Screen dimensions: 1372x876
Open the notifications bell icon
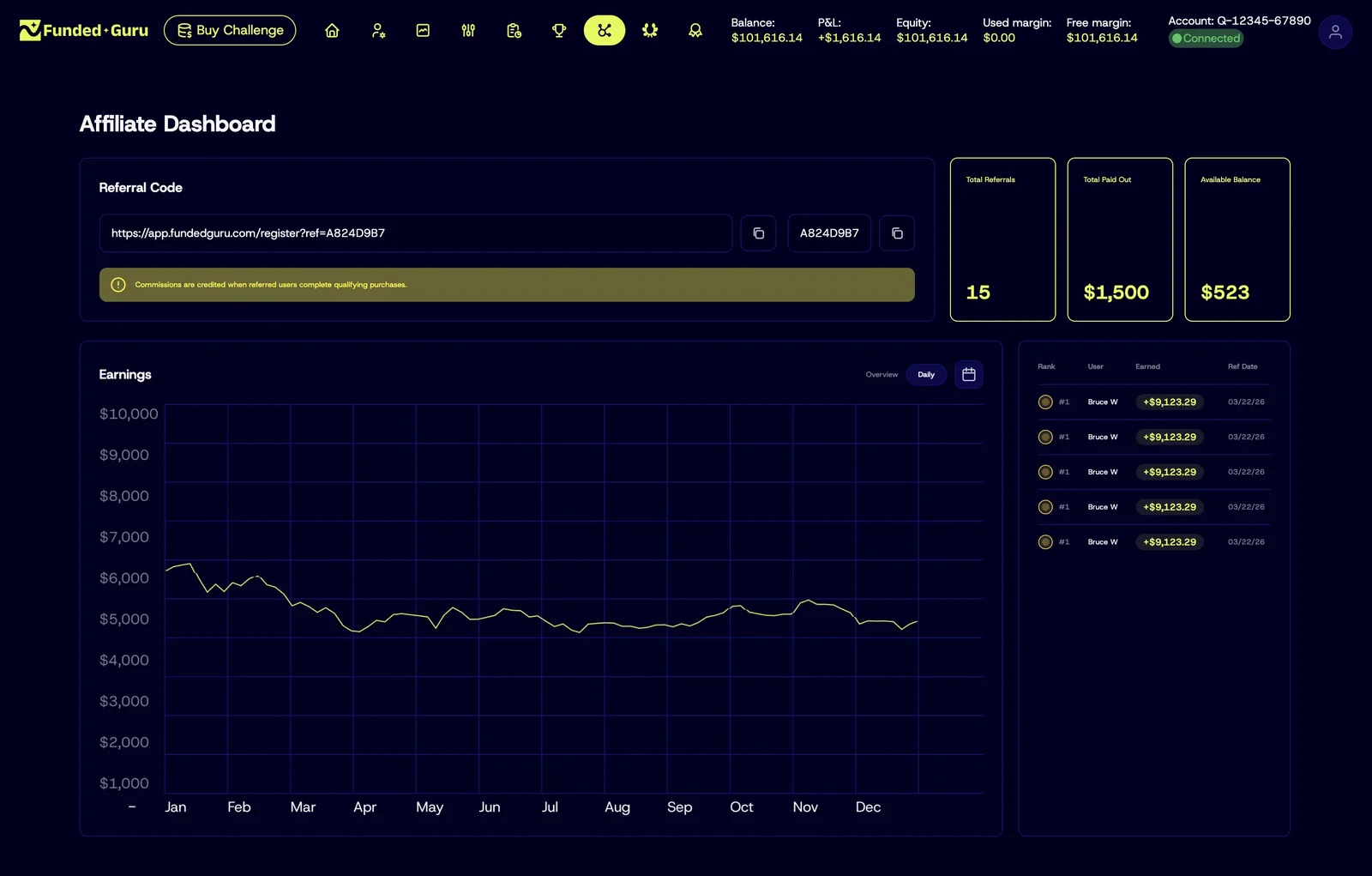pyautogui.click(x=695, y=30)
